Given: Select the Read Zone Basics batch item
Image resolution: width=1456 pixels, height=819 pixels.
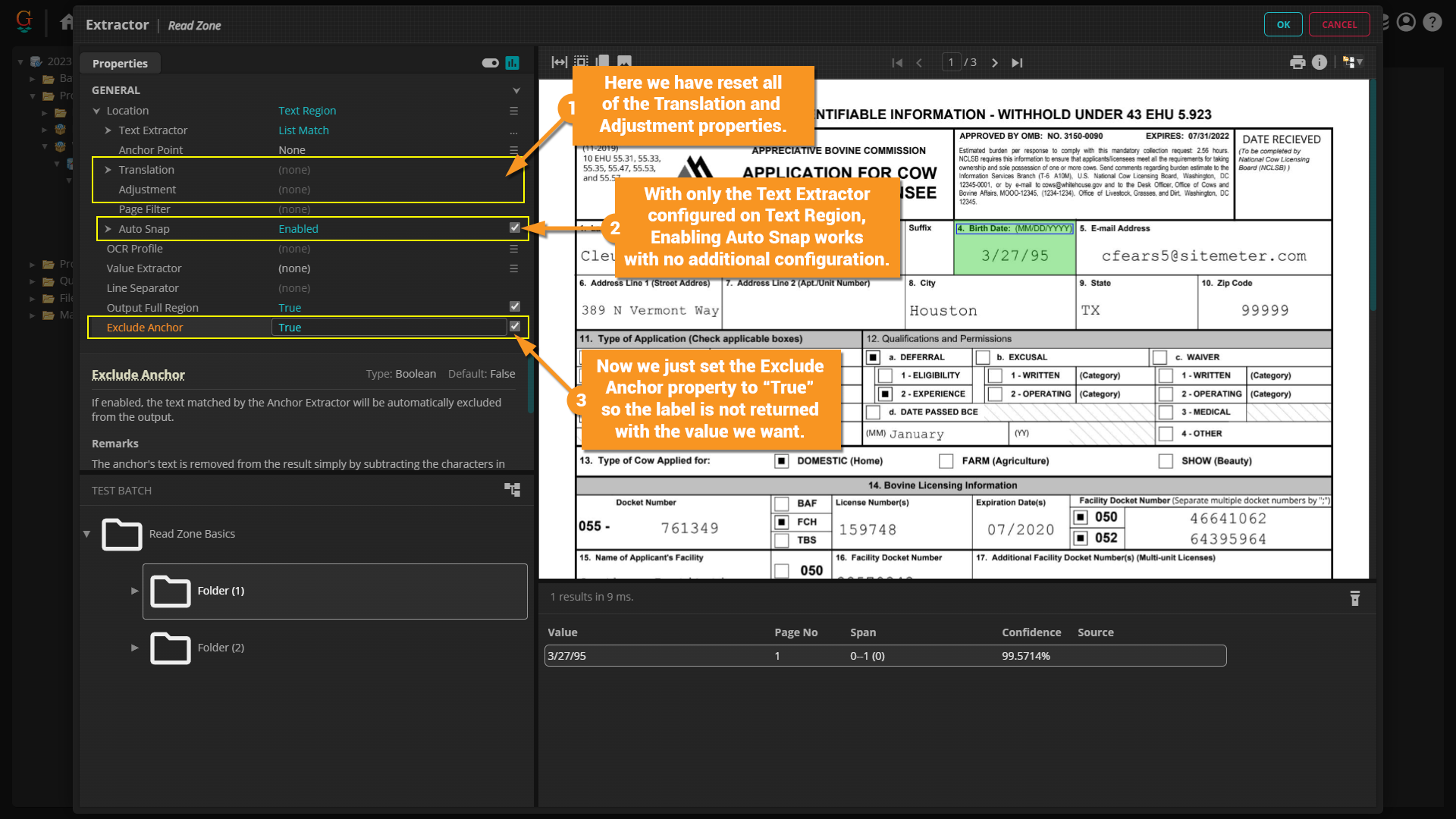Looking at the screenshot, I should 192,534.
